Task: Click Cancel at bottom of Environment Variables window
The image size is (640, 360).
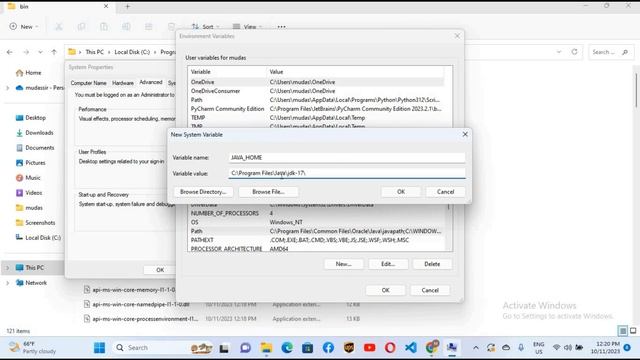Action: [x=430, y=290]
